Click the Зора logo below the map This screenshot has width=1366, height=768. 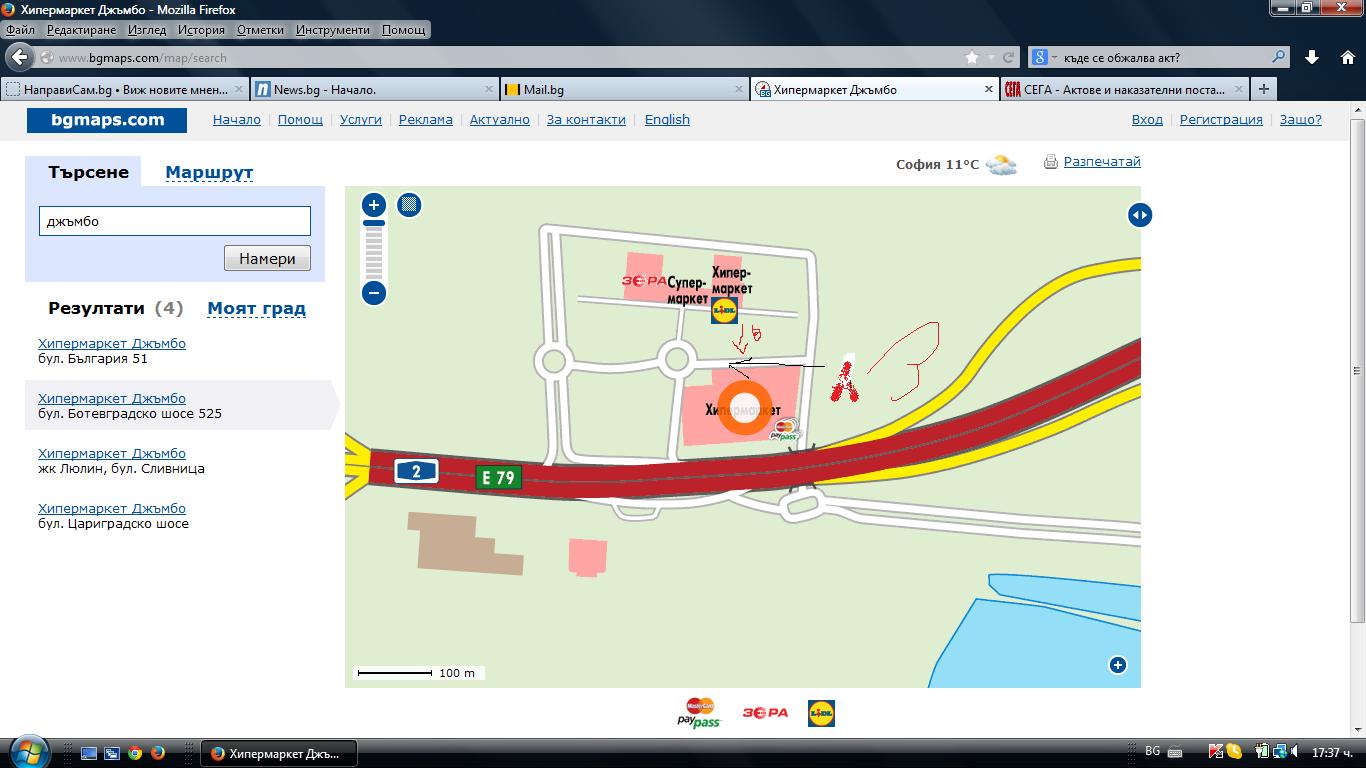765,713
